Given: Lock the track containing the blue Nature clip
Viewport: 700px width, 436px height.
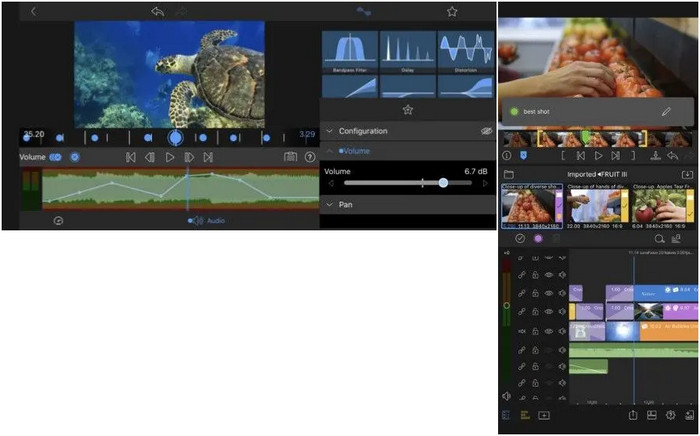Looking at the screenshot, I should pos(535,293).
